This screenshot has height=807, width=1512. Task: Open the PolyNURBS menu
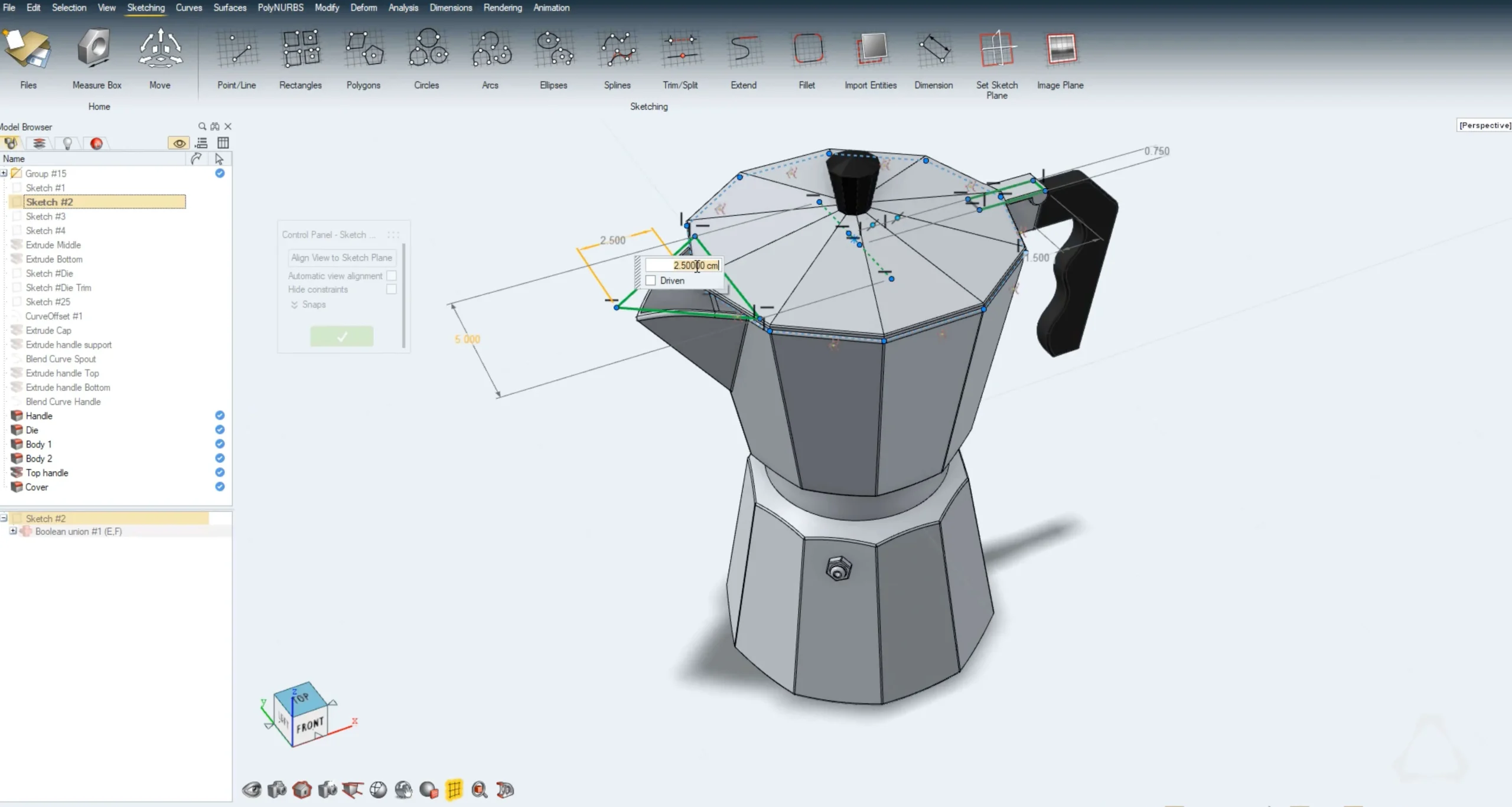tap(280, 8)
